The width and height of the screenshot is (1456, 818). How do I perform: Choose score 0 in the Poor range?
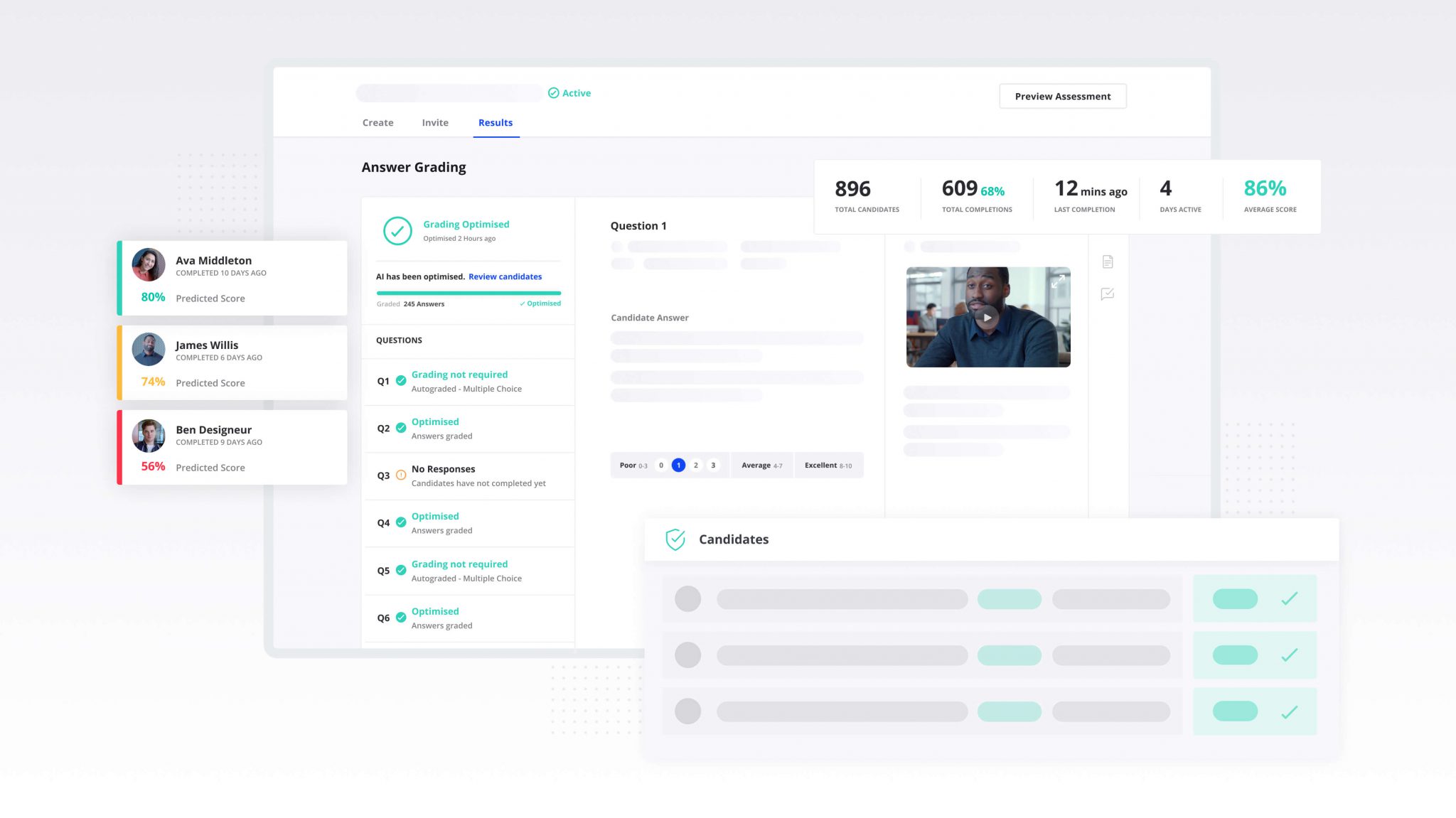point(661,465)
